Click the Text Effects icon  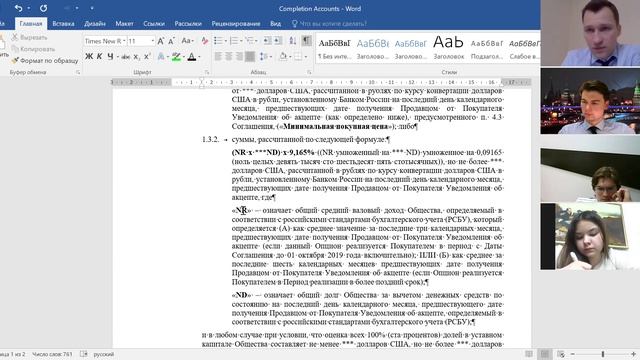pos(161,57)
